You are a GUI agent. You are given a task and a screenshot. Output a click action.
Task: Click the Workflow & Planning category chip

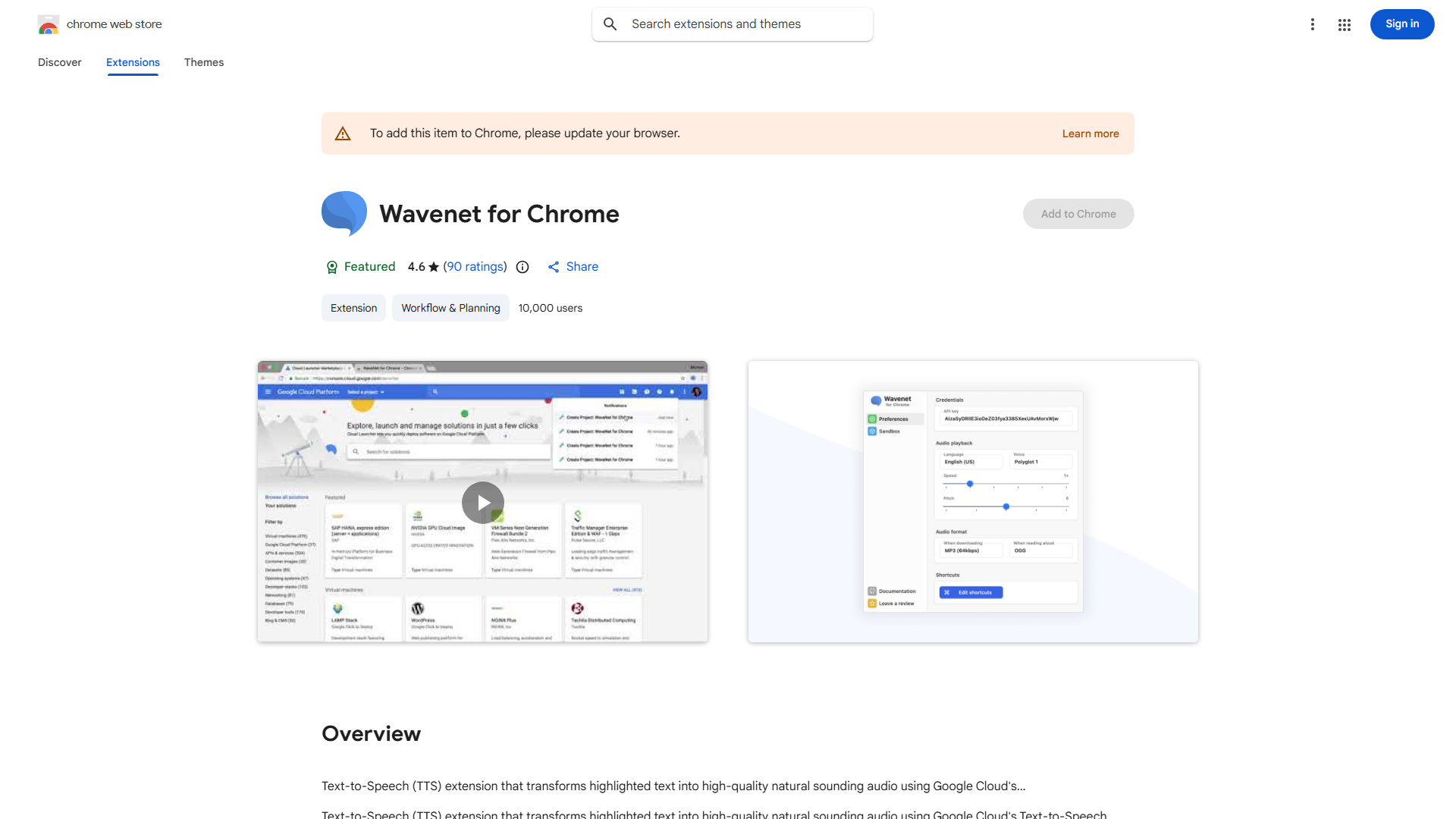click(450, 308)
